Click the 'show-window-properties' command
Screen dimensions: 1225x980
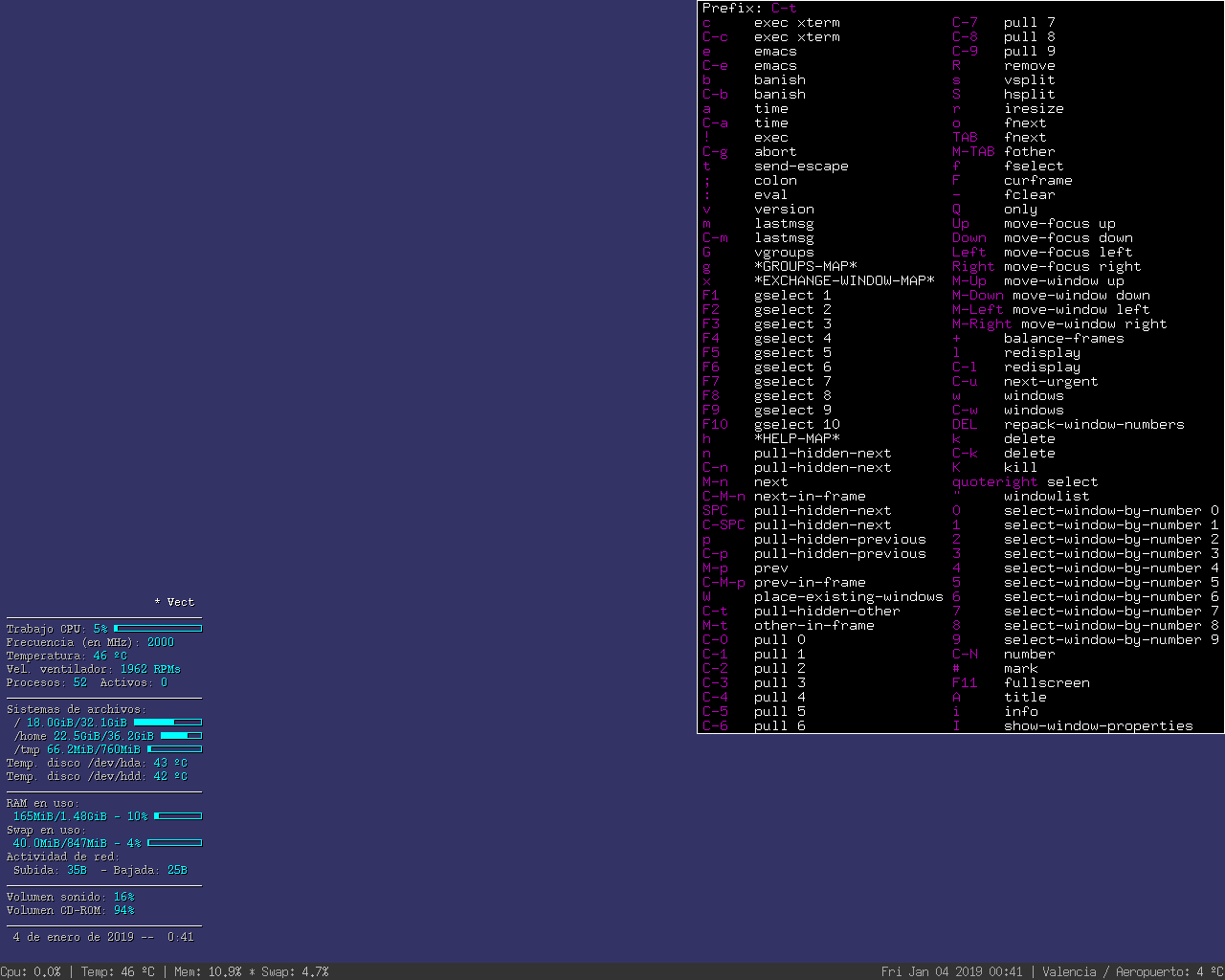point(1099,725)
